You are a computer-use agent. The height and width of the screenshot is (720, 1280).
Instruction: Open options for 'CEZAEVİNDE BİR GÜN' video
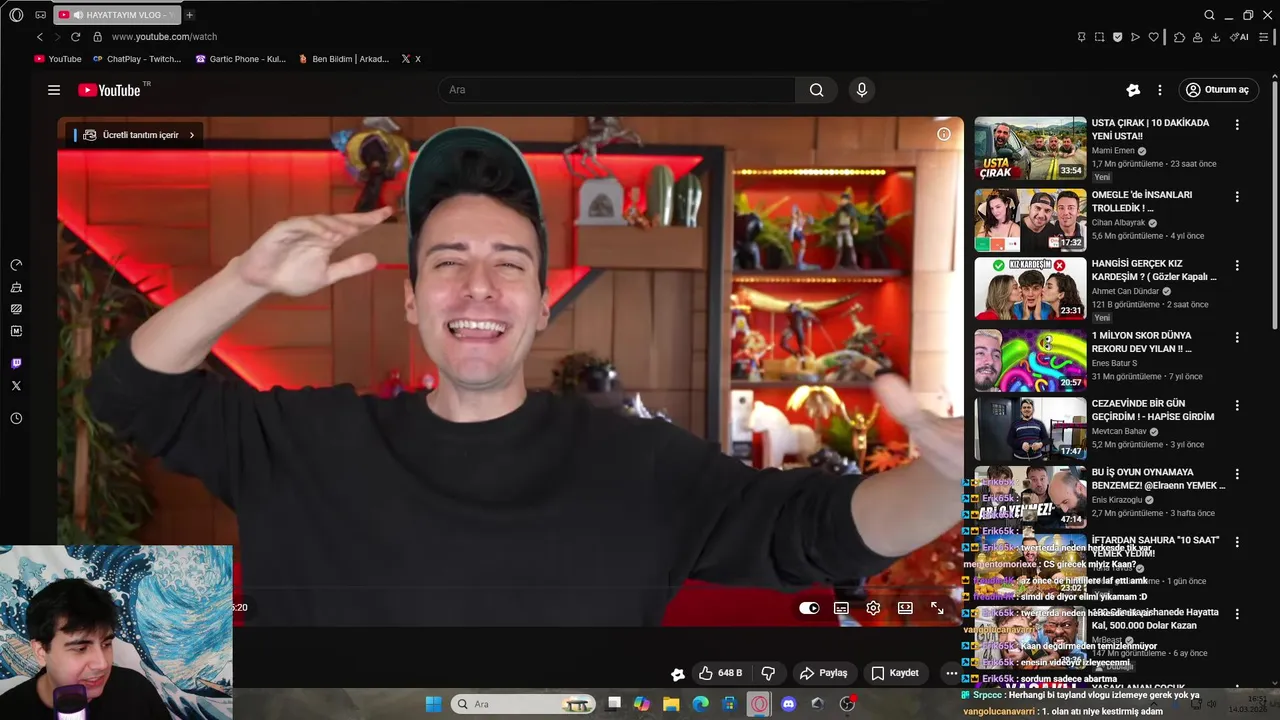tap(1237, 406)
